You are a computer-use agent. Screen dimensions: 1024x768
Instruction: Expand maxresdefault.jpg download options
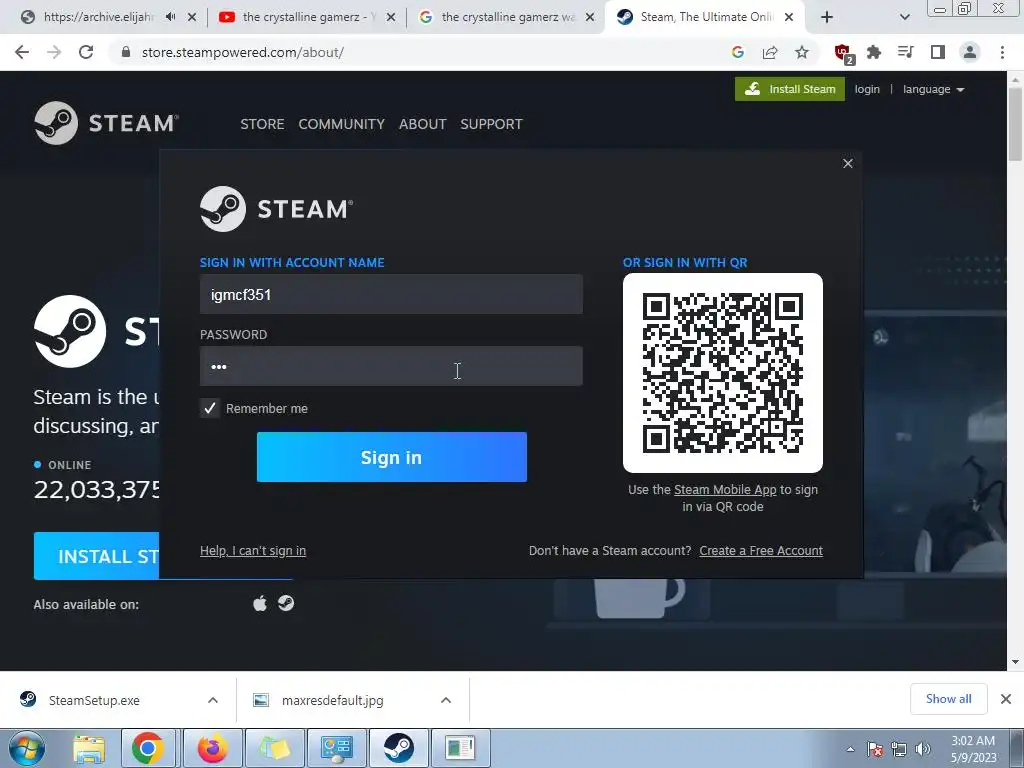pos(446,700)
